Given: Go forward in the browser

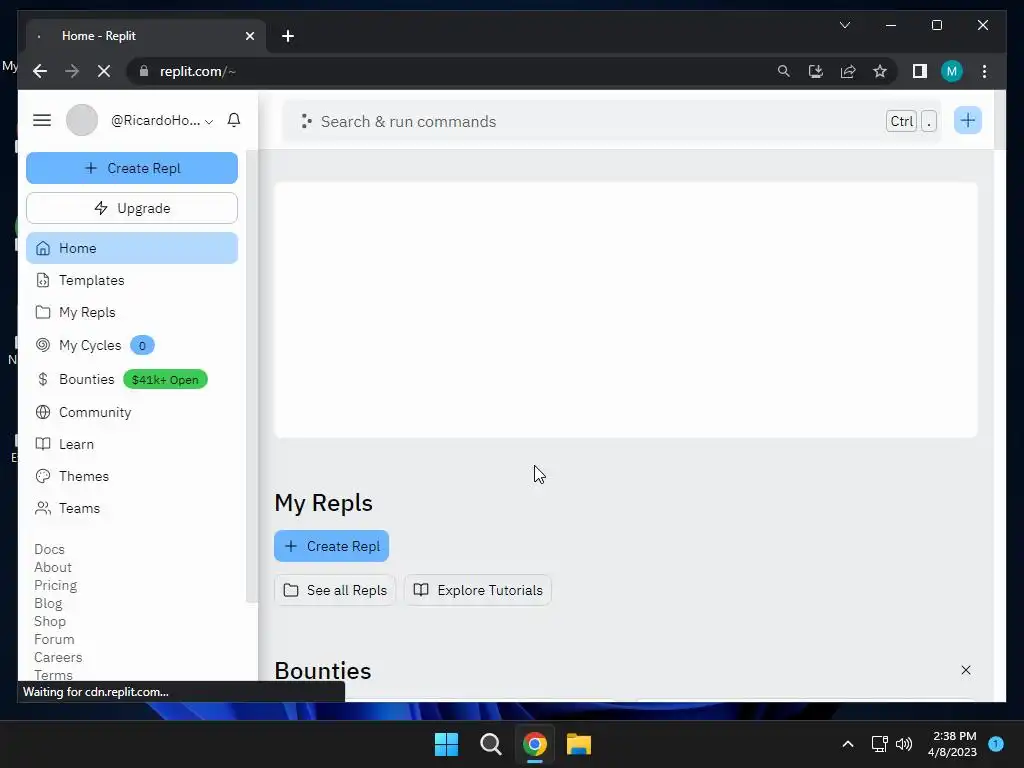Looking at the screenshot, I should click(x=72, y=71).
